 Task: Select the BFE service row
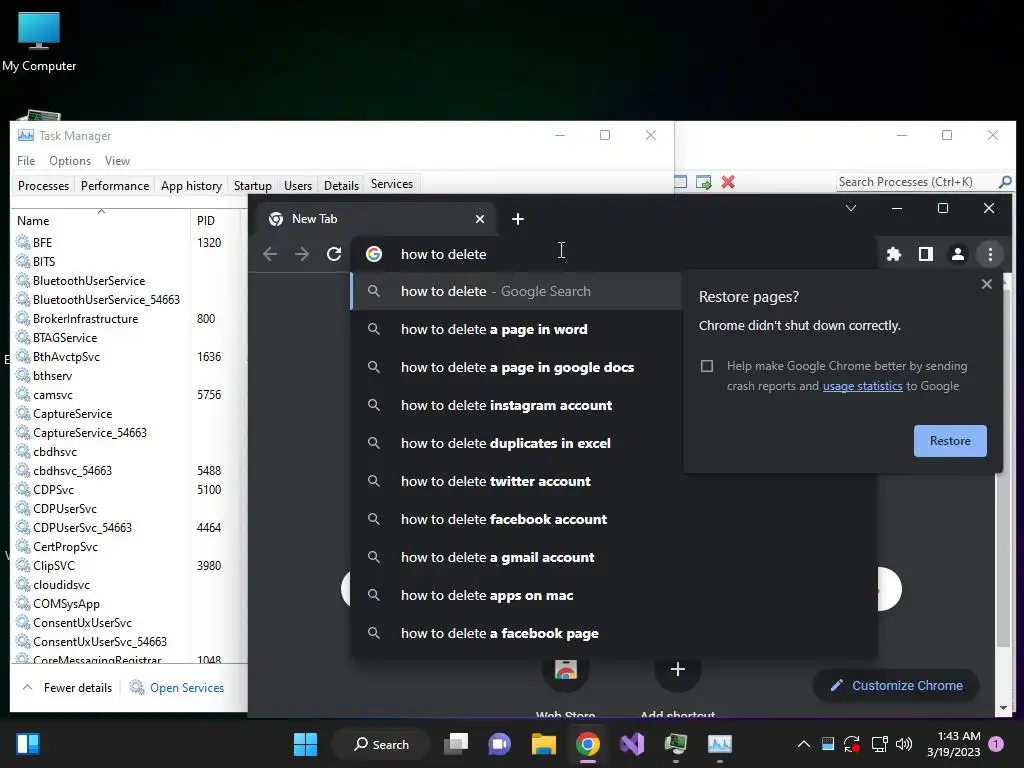pos(129,242)
